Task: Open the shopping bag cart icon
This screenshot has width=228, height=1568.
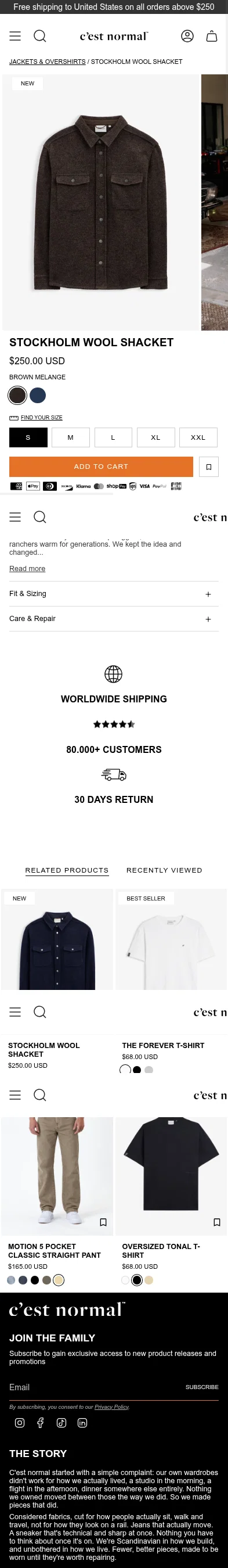Action: [x=212, y=36]
